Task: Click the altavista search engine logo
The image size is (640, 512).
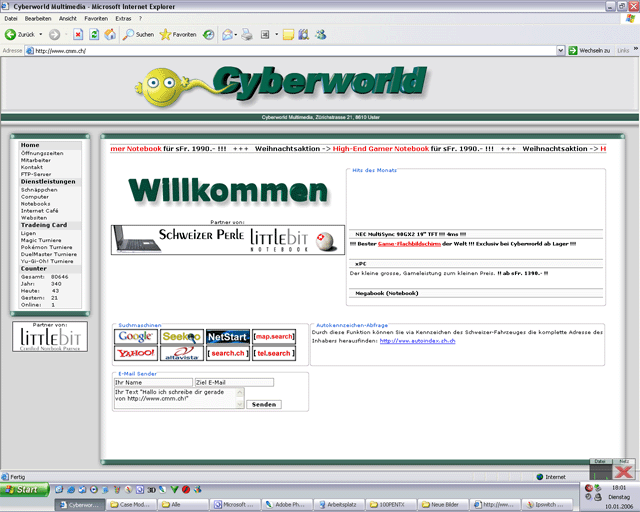Action: [182, 353]
